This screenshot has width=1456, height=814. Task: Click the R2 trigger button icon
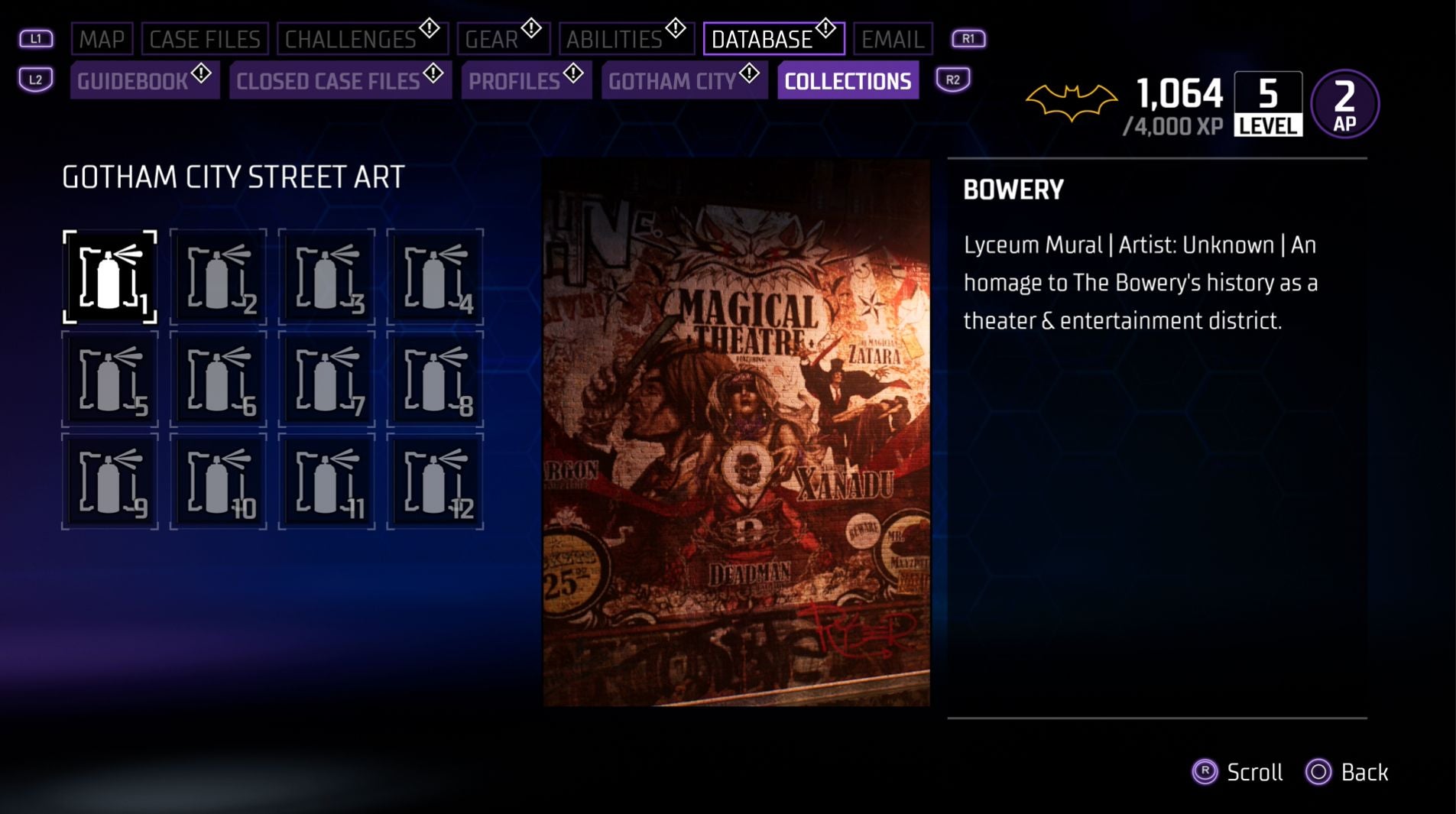click(953, 79)
